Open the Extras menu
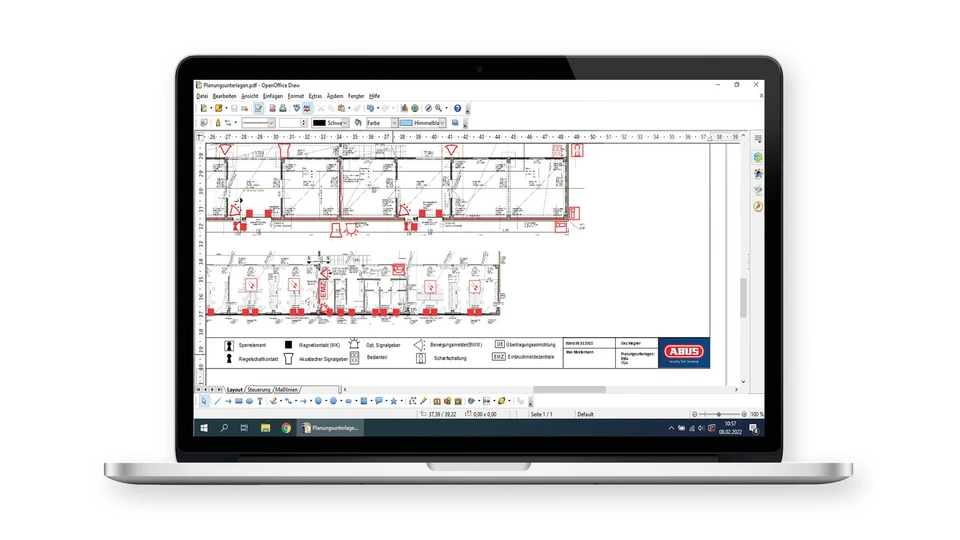 click(x=315, y=96)
